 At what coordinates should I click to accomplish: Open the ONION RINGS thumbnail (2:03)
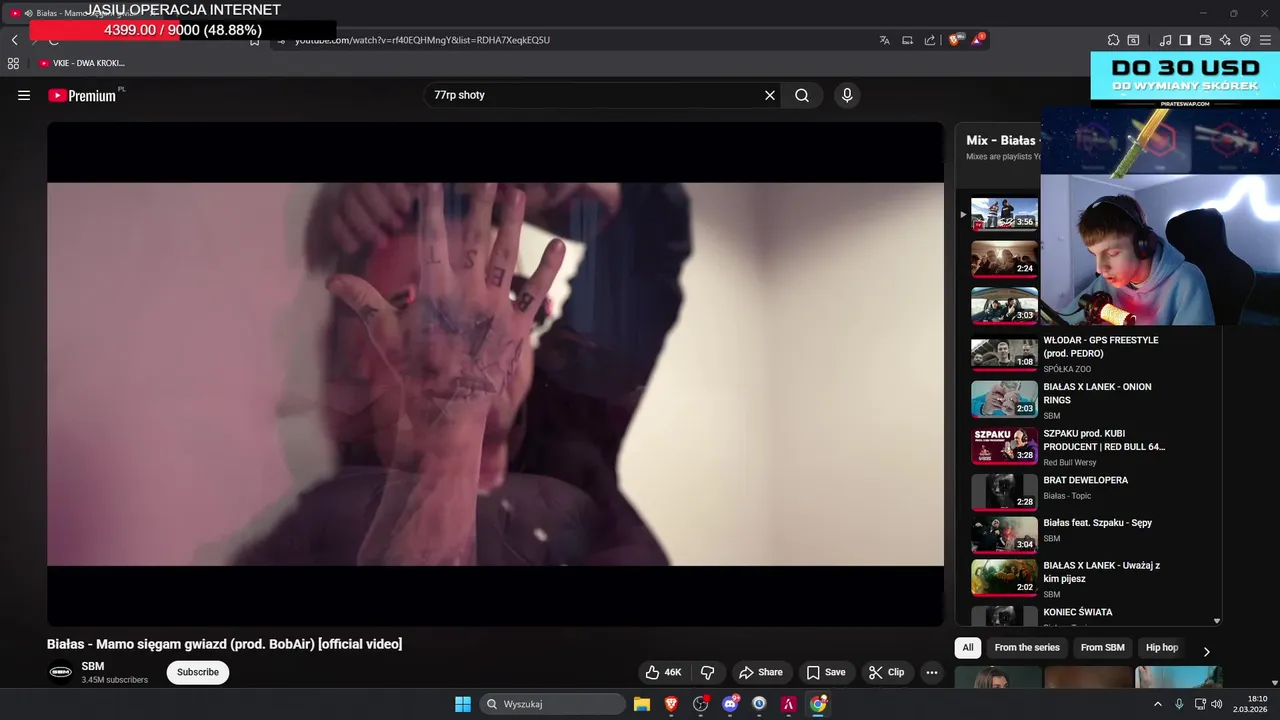1004,399
